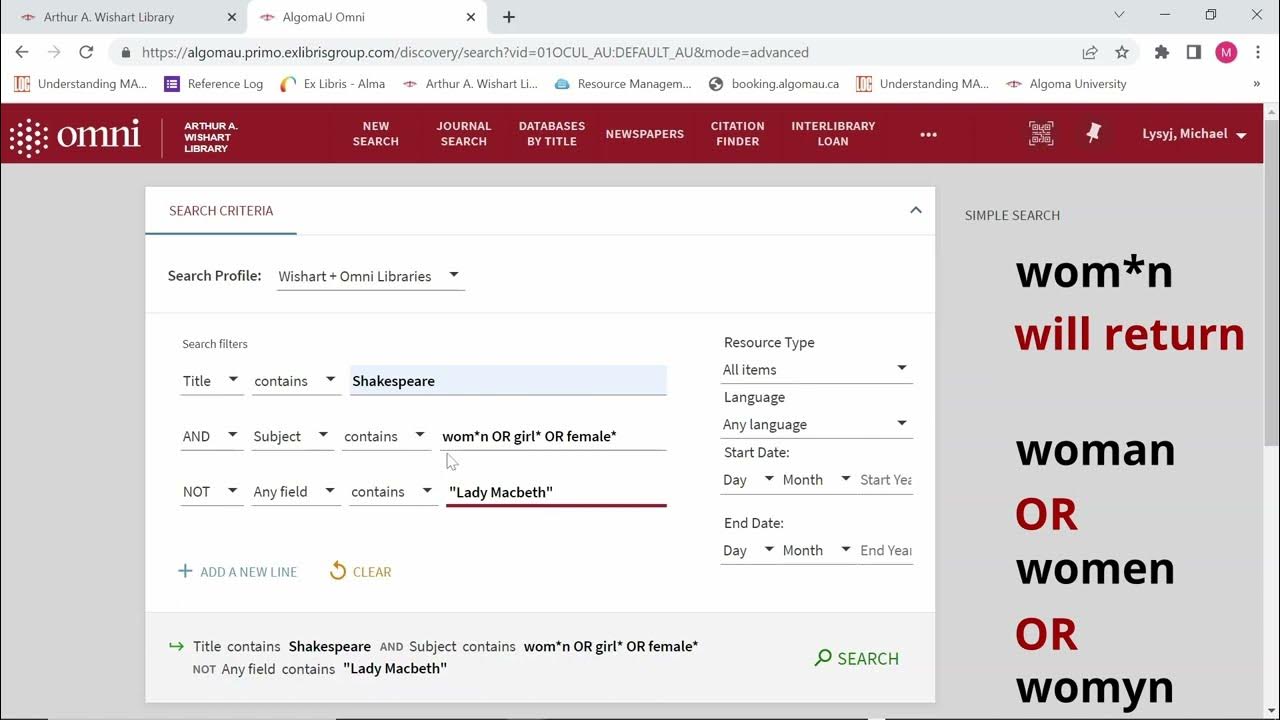Open the first row contains dropdown
Image resolution: width=1280 pixels, height=720 pixels.
pyautogui.click(x=296, y=381)
